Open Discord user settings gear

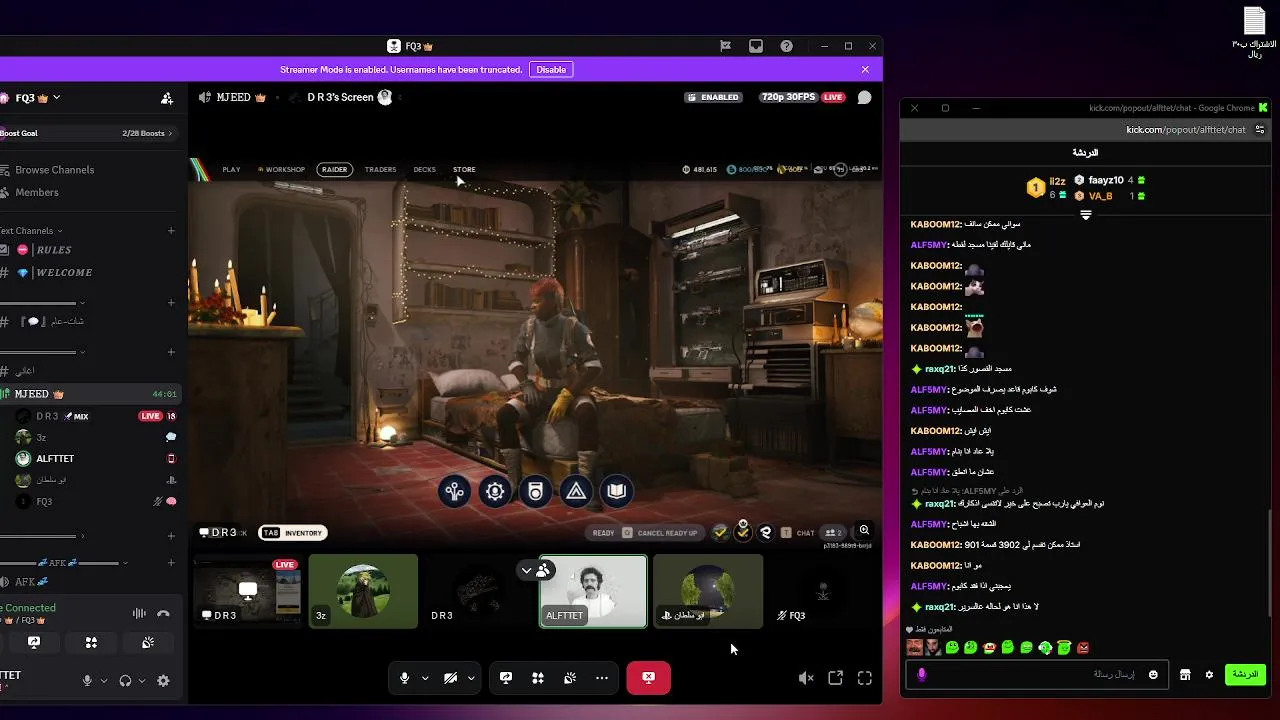point(163,681)
